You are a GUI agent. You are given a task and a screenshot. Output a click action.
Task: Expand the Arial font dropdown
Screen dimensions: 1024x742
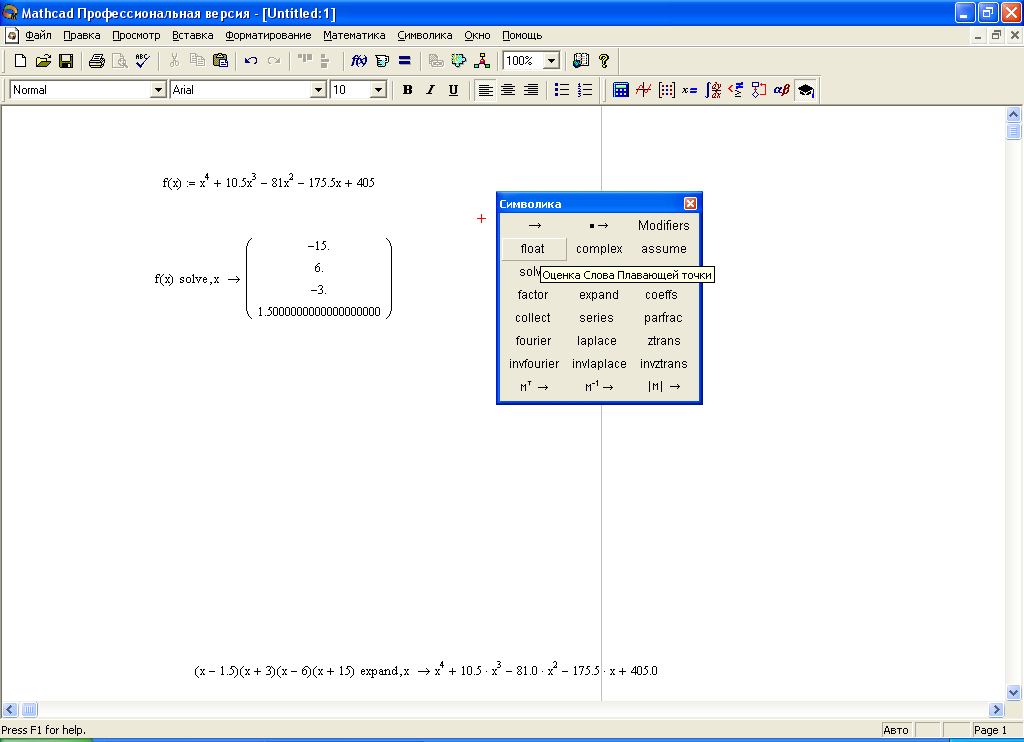pyautogui.click(x=319, y=90)
